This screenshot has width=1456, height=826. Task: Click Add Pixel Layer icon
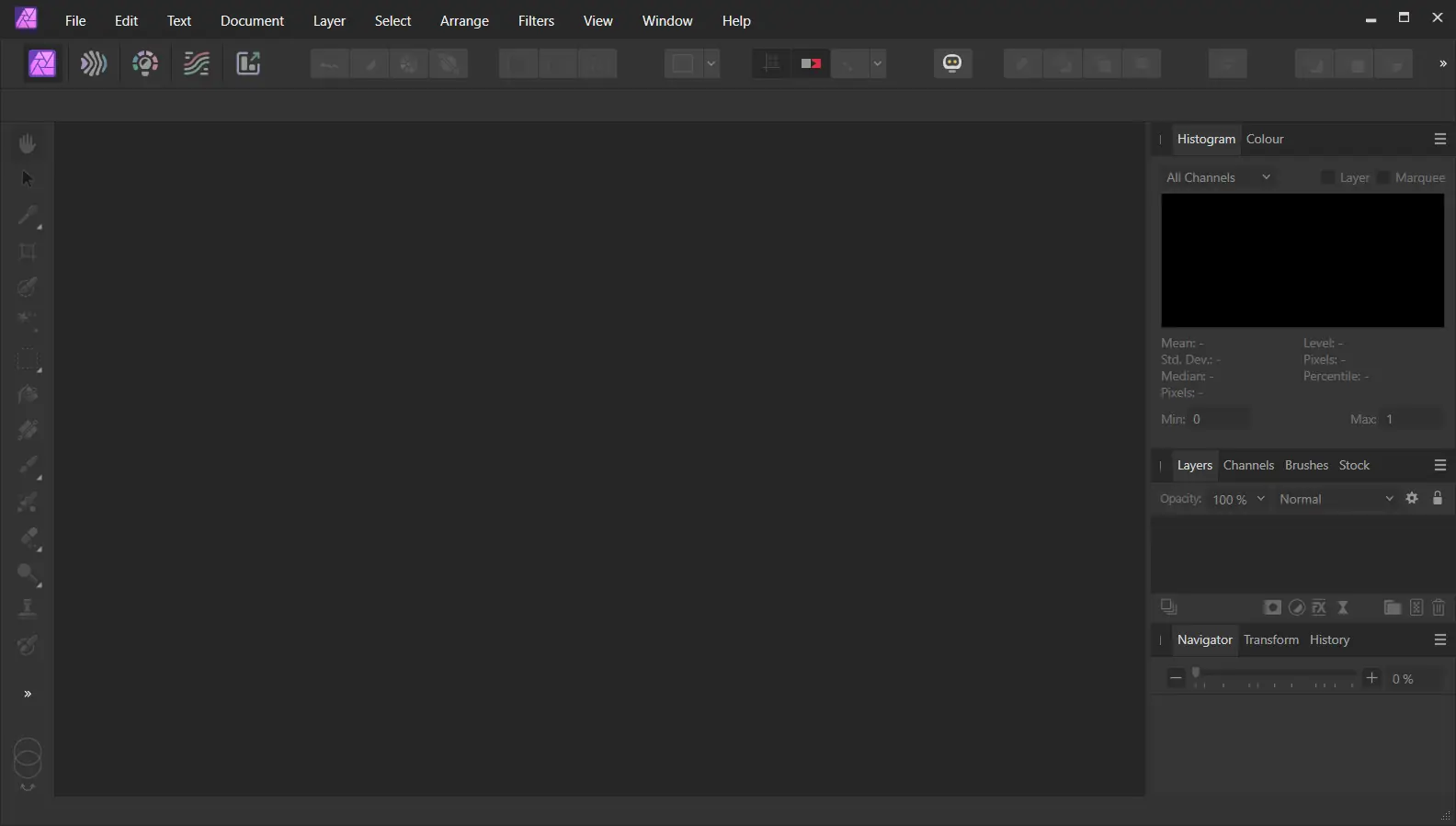coord(1416,607)
